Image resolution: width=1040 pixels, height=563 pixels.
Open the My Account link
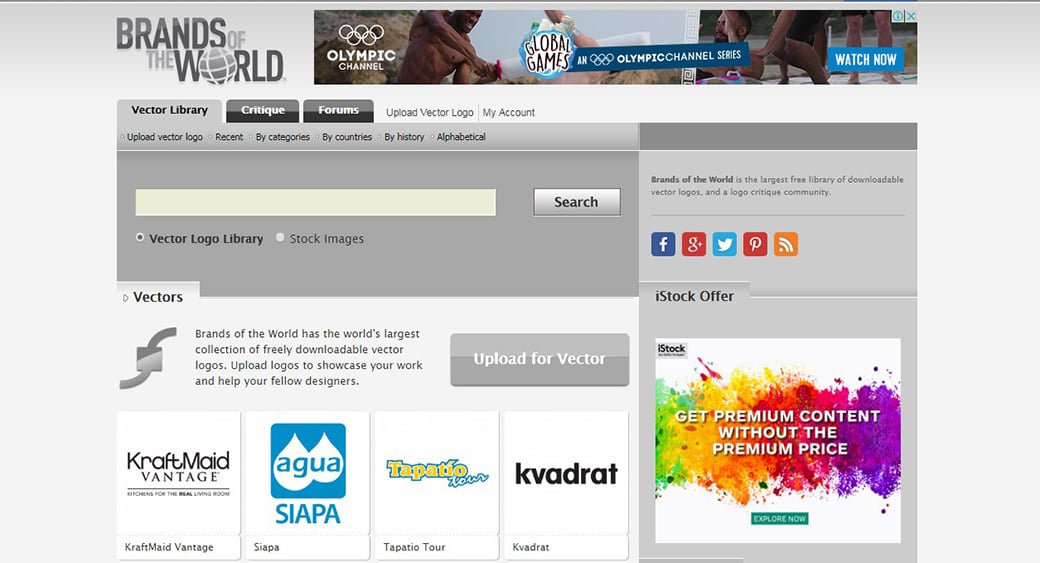pyautogui.click(x=509, y=113)
